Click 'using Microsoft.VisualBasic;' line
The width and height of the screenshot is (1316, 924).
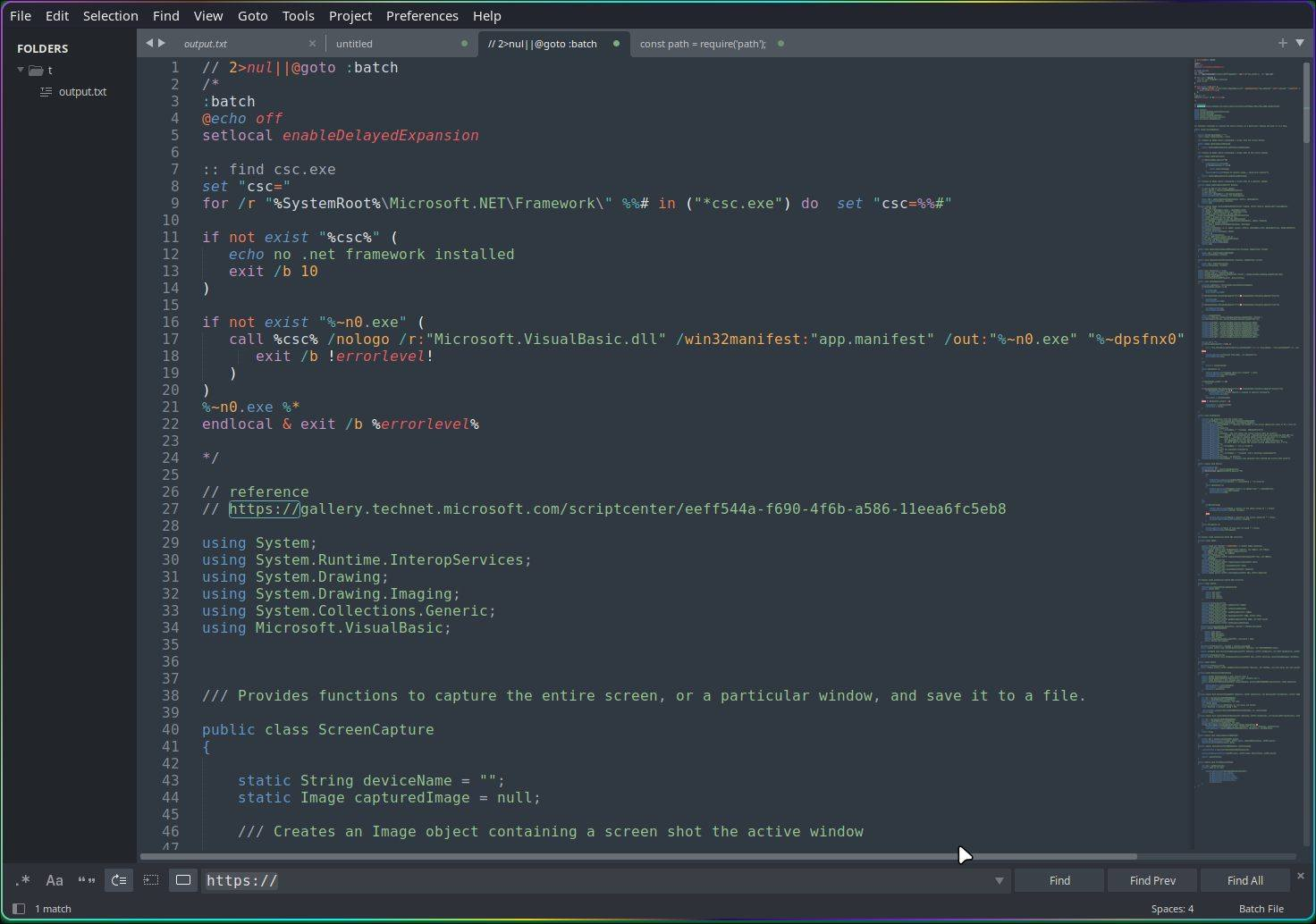point(326,627)
